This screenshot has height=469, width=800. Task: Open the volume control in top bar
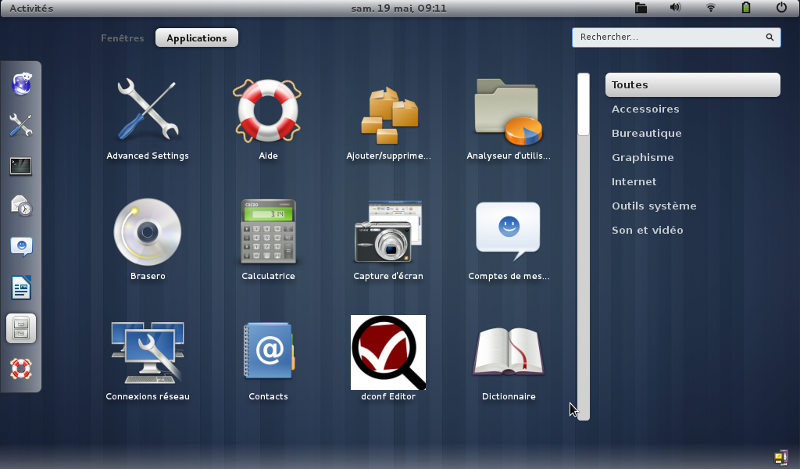(675, 8)
